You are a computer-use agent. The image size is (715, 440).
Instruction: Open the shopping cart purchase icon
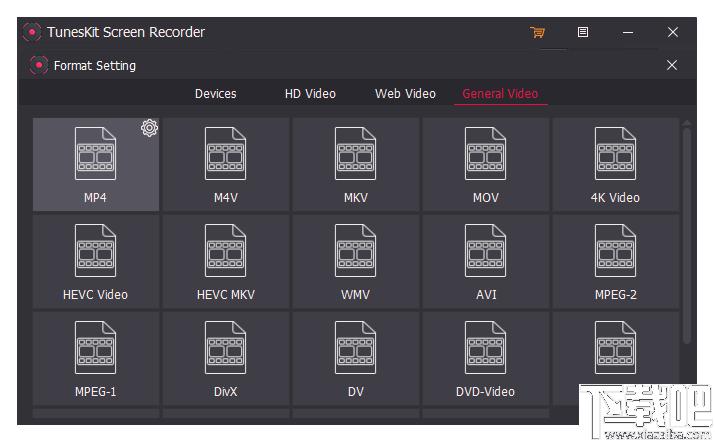[x=537, y=32]
